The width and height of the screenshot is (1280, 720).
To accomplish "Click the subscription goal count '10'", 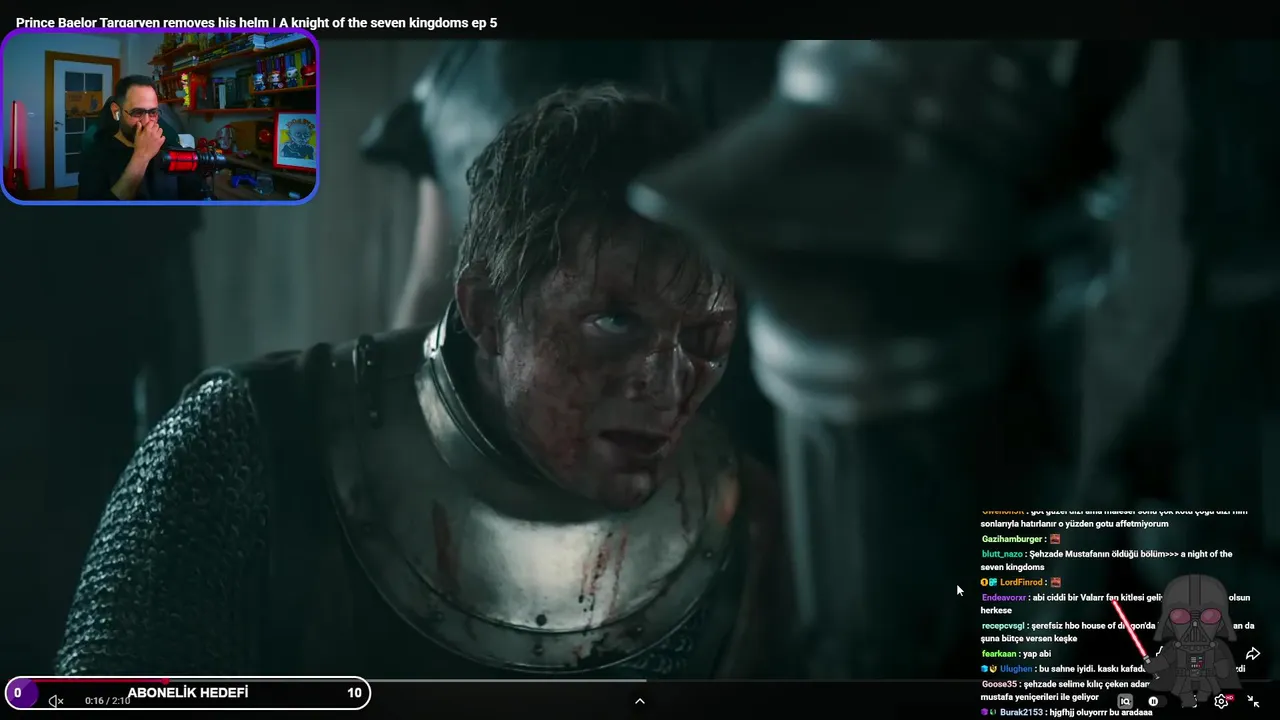I will pos(354,693).
